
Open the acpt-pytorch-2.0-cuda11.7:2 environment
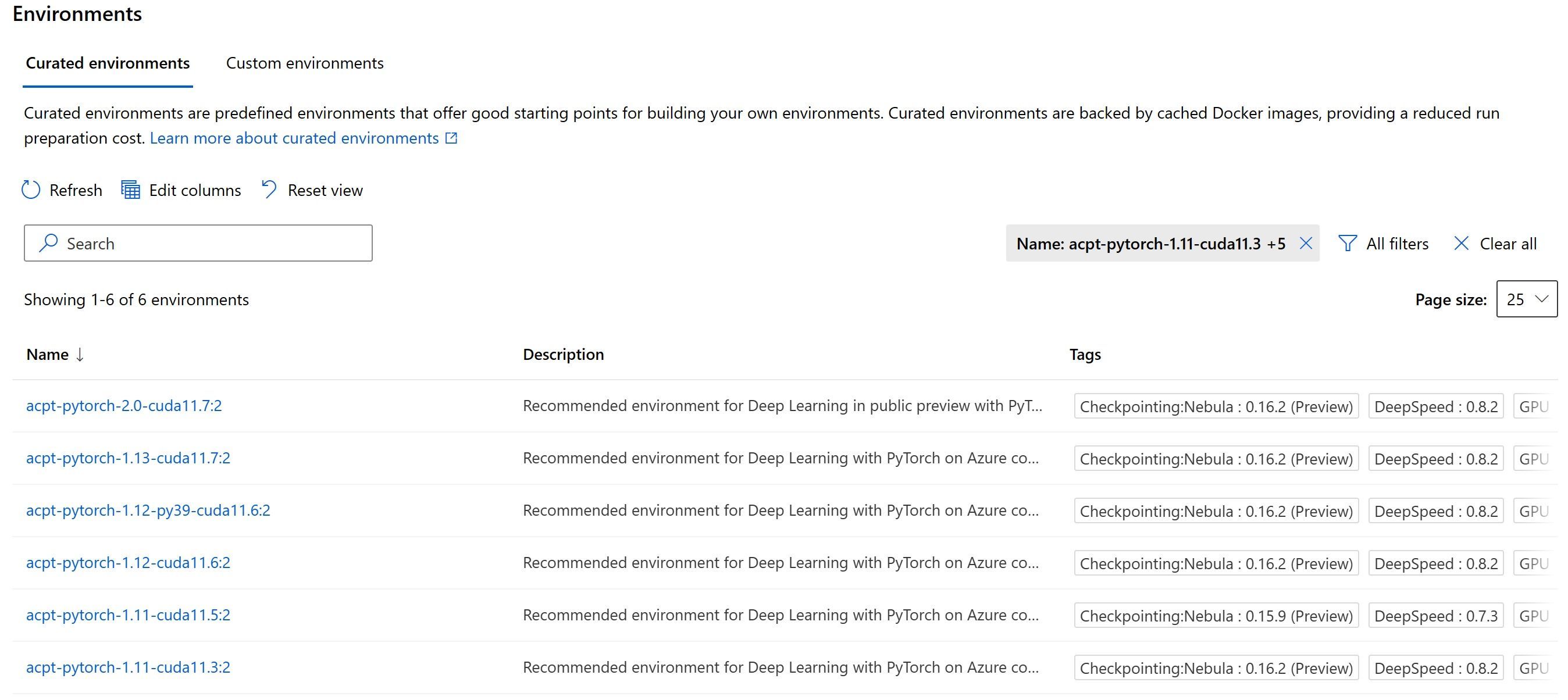[123, 406]
